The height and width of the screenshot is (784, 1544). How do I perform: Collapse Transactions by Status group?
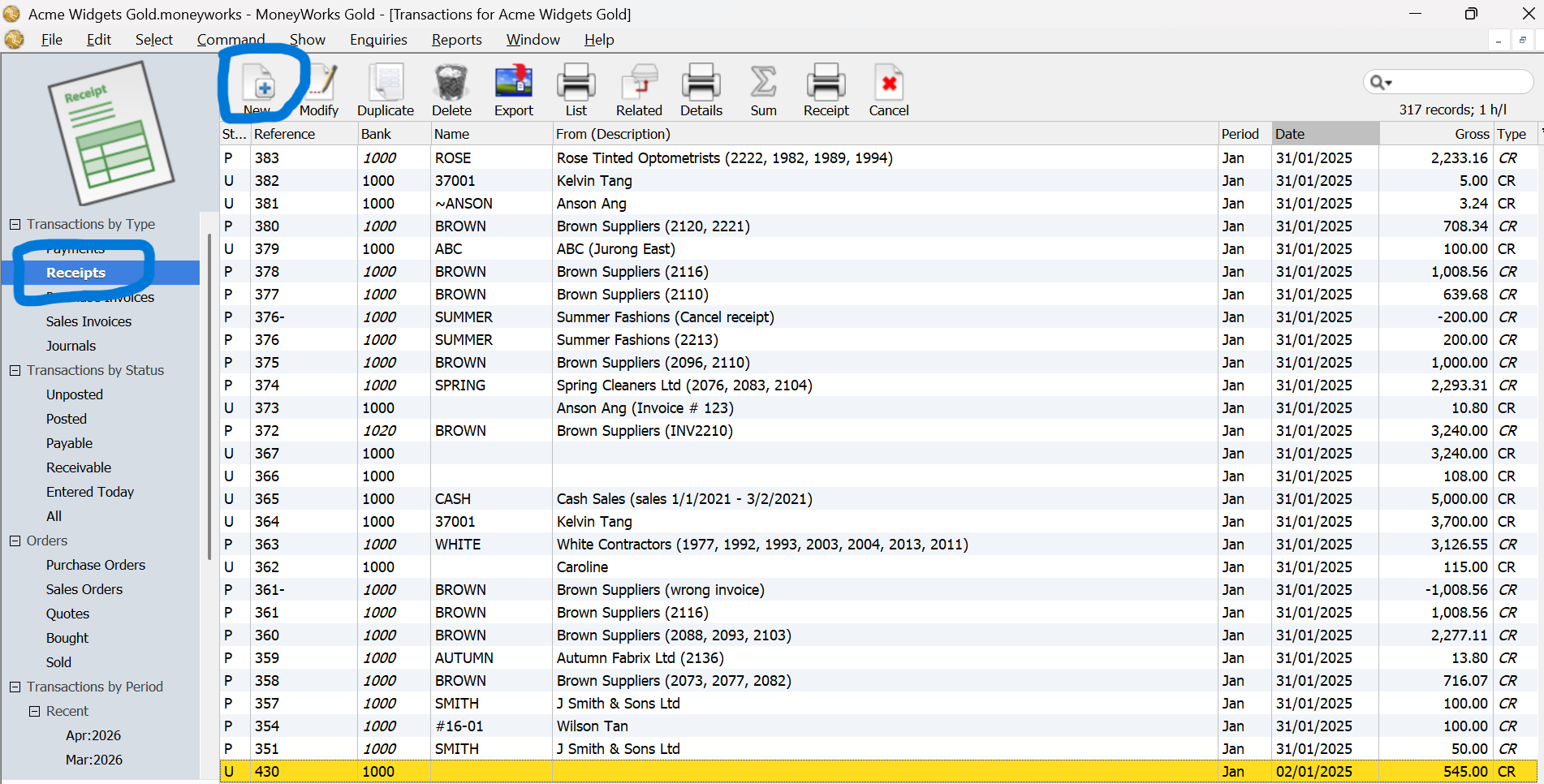pos(15,370)
